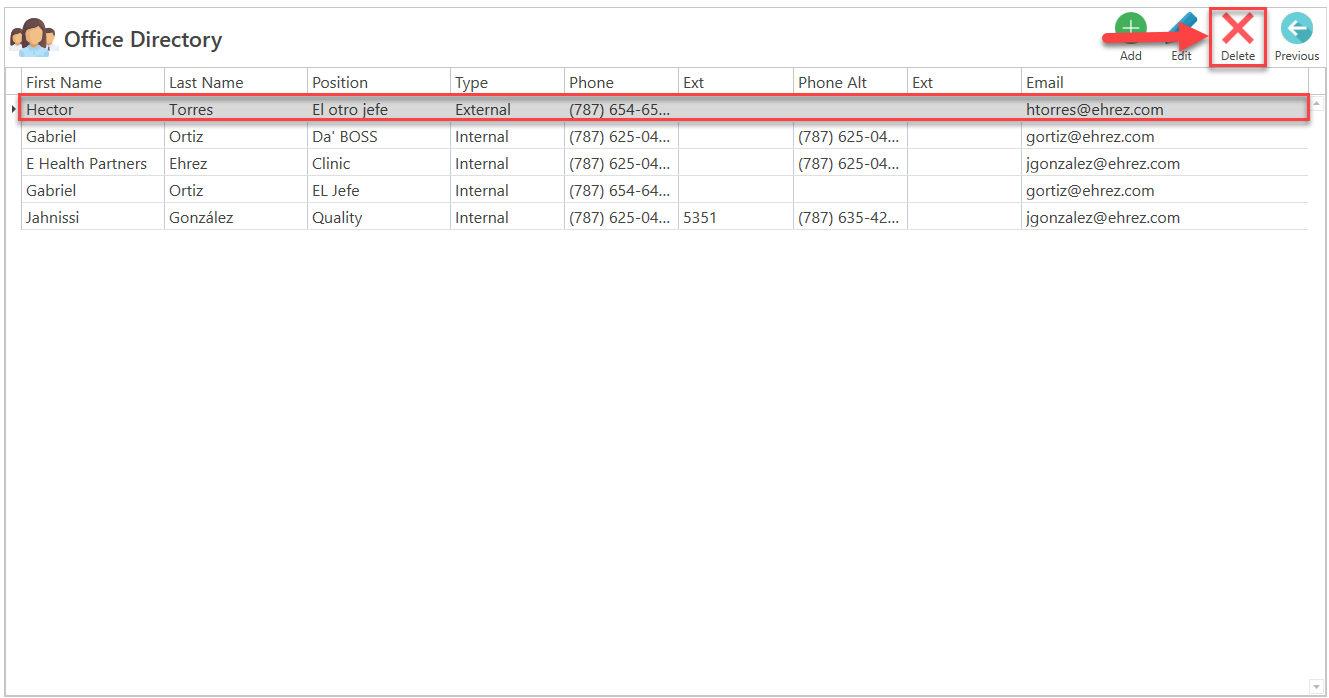
Task: Sort by Phone Alt column header
Action: (851, 82)
